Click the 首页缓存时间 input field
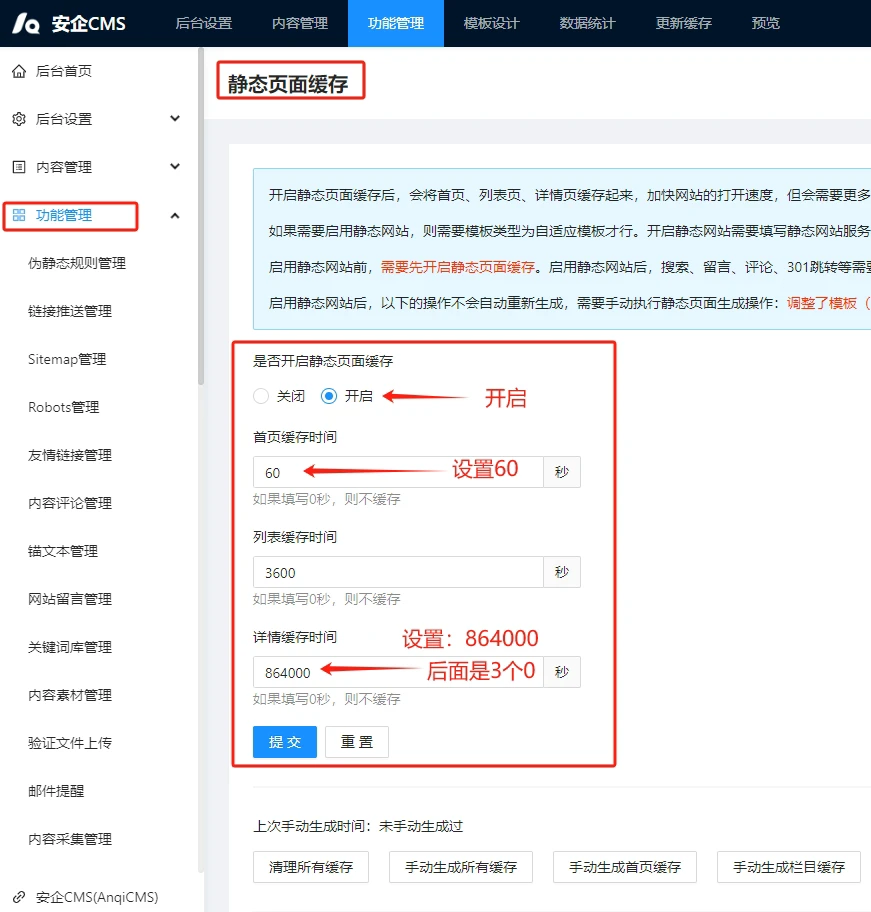 398,472
